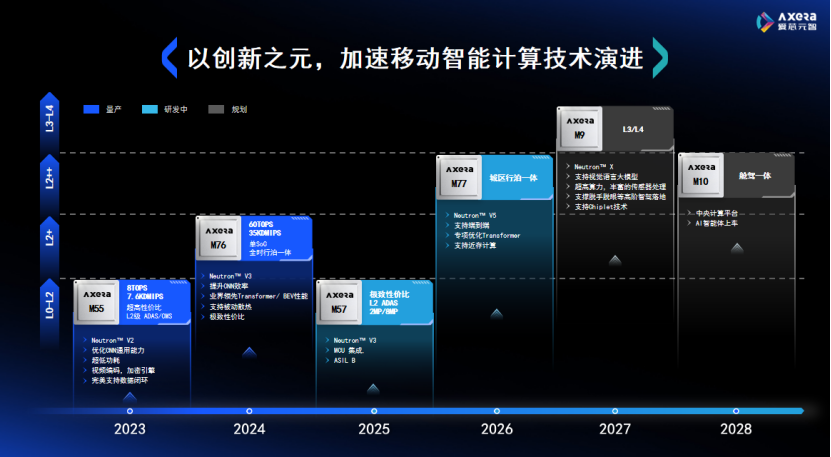
Task: Click the 完美支持数据闭环 bullet
Action: click(x=120, y=381)
